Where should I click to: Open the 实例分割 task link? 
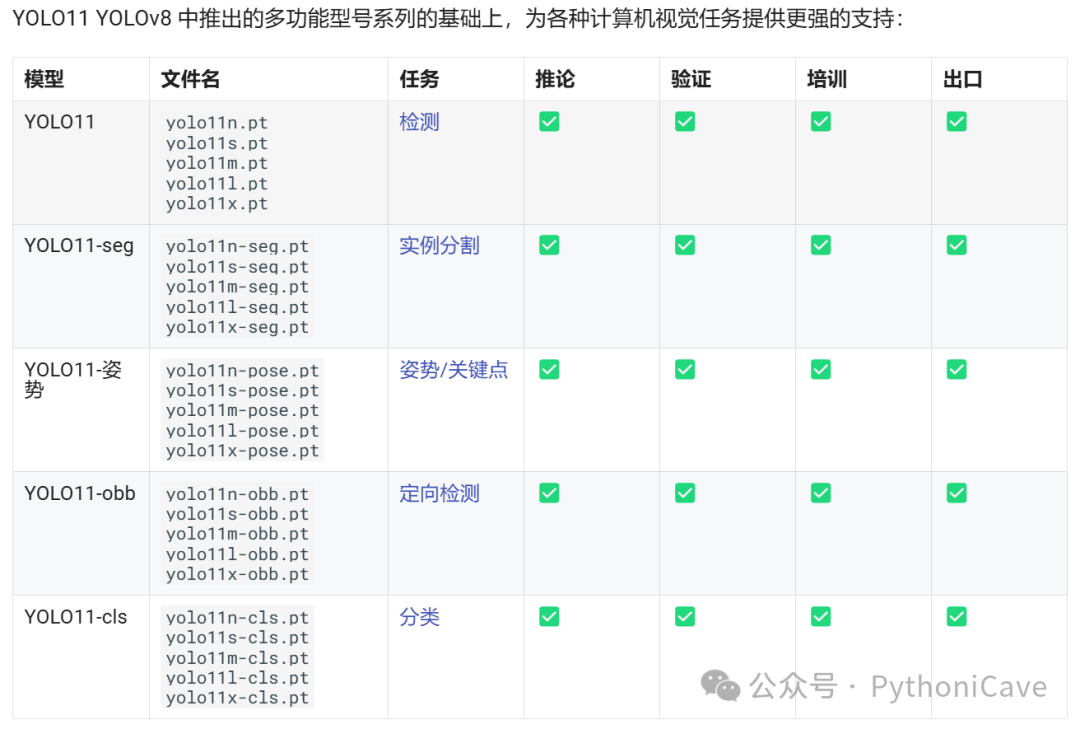pos(439,245)
